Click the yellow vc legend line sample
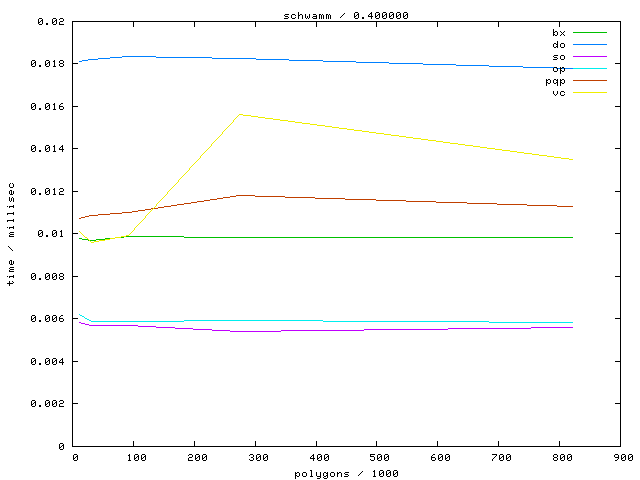Screen dimensions: 640x480 click(589, 93)
